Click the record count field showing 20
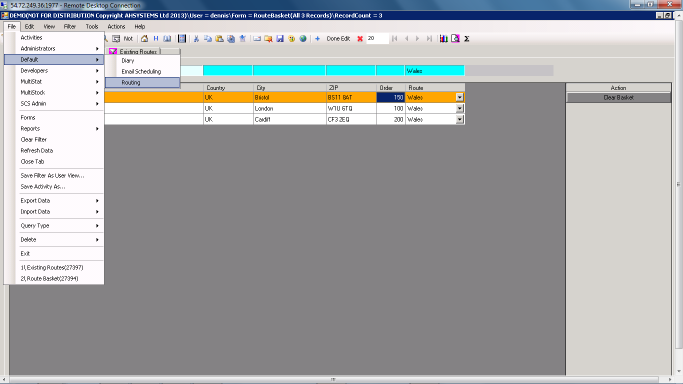 [377, 39]
